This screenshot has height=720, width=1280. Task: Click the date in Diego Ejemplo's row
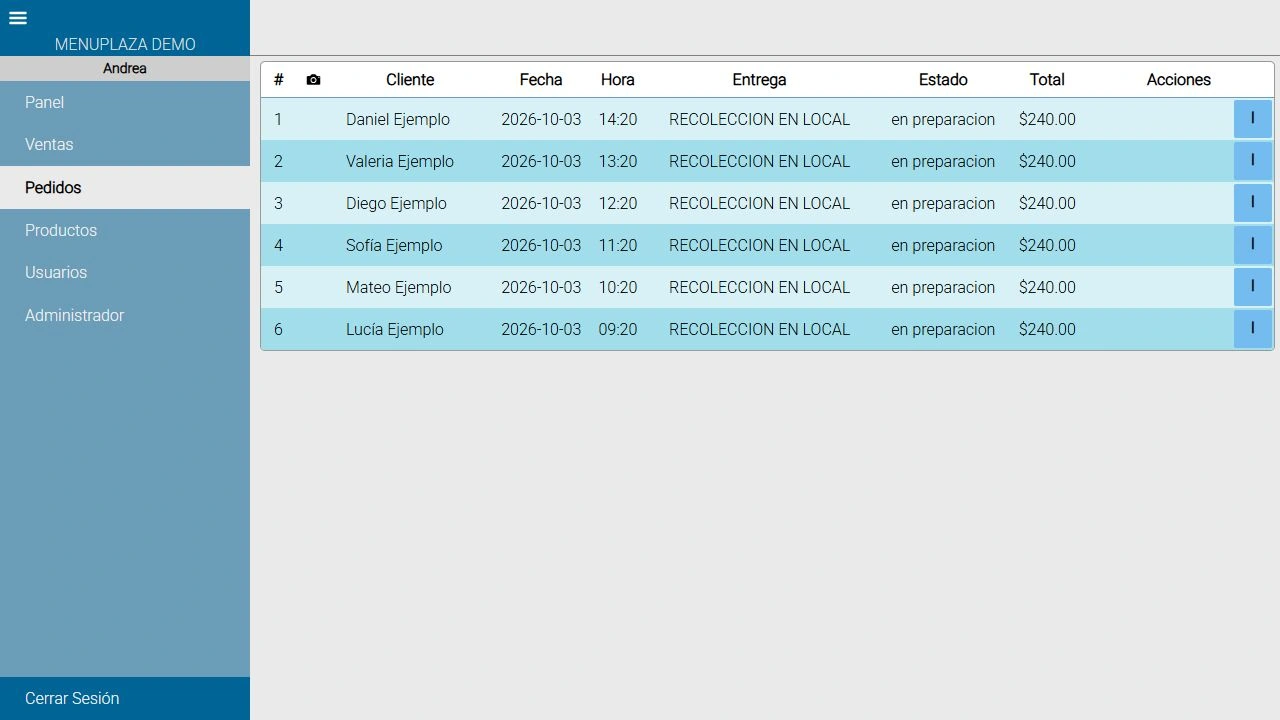(x=541, y=203)
